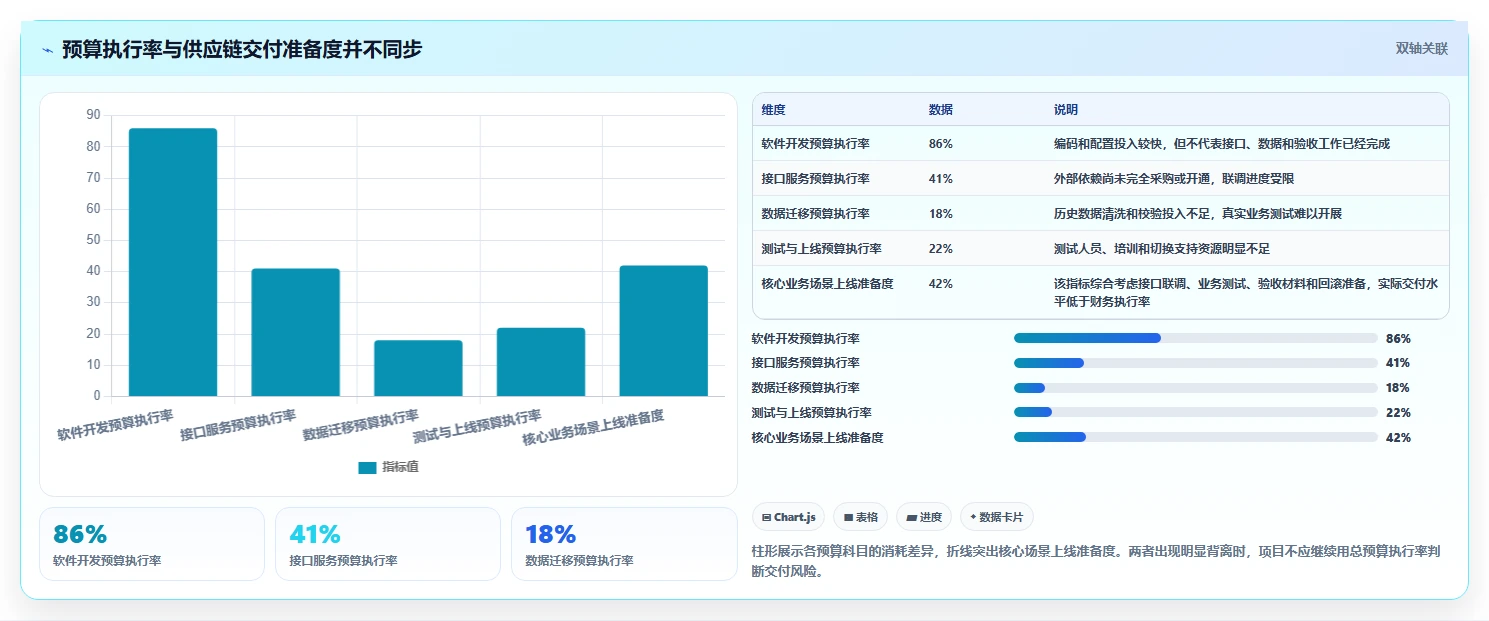The image size is (1489, 621).
Task: Click the 双轴关联 tag in the header
Action: tap(1421, 48)
